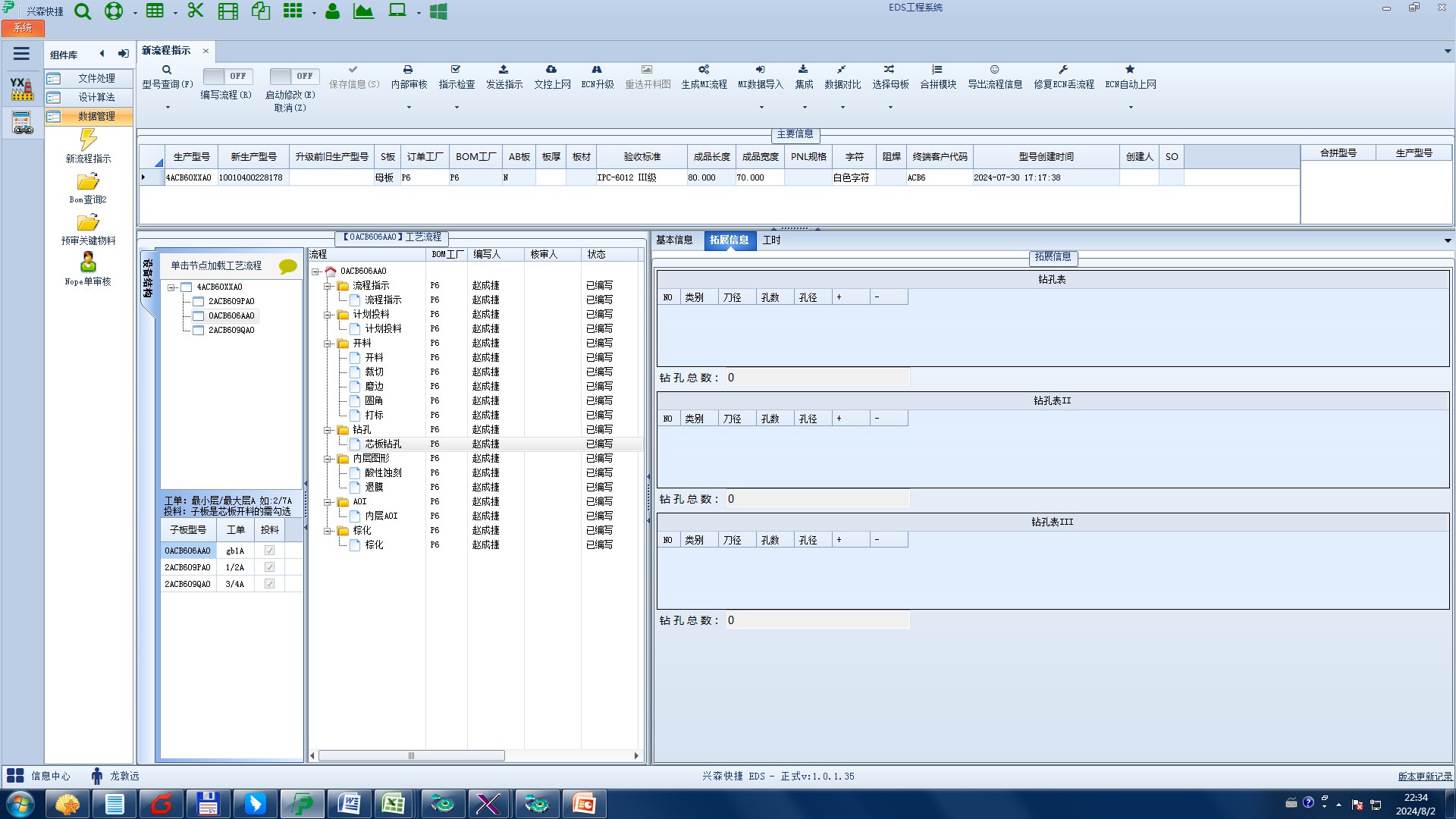Click the 发送指示 toolbar icon
Image resolution: width=1456 pixels, height=819 pixels.
pos(504,70)
